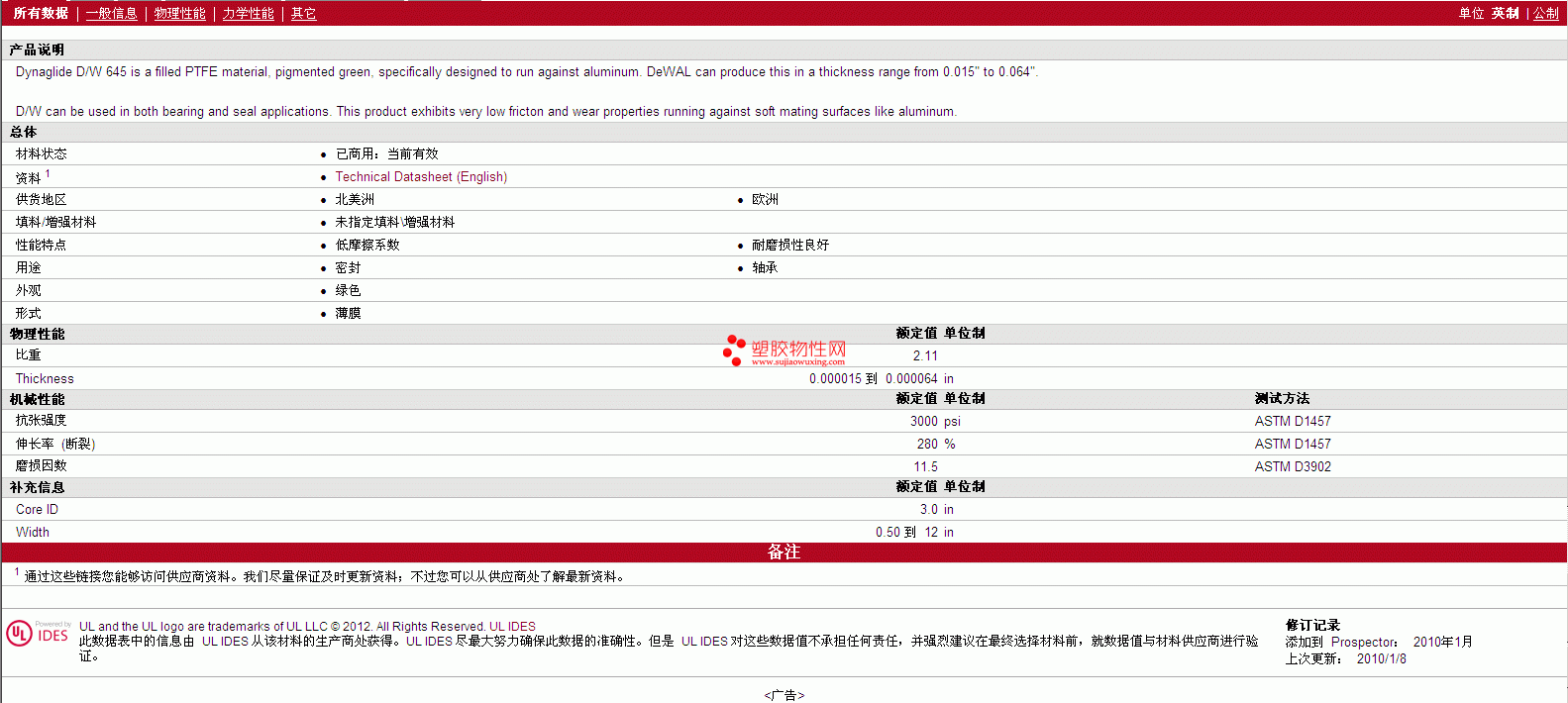Select the 比重 row label

pos(28,354)
